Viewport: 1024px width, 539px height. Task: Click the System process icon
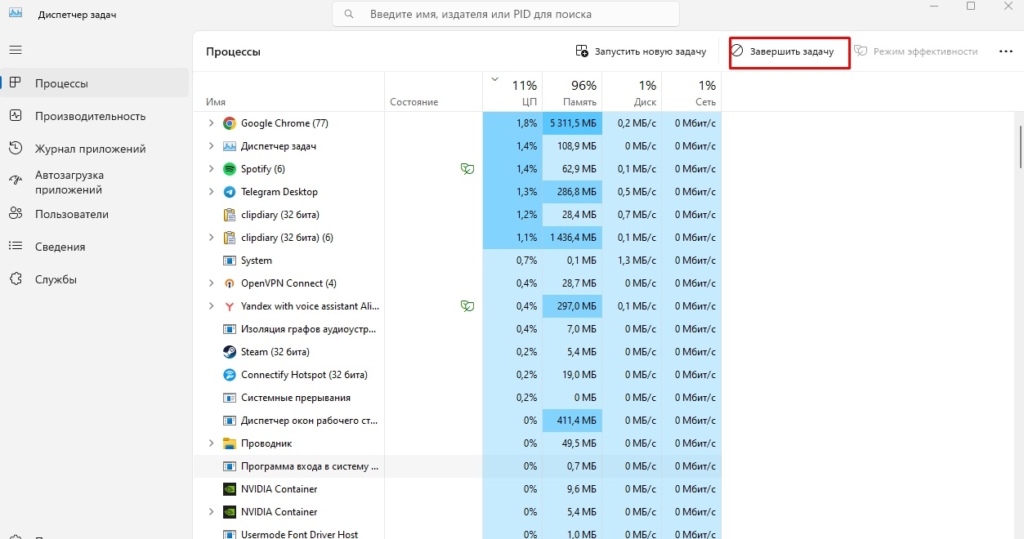tap(229, 260)
